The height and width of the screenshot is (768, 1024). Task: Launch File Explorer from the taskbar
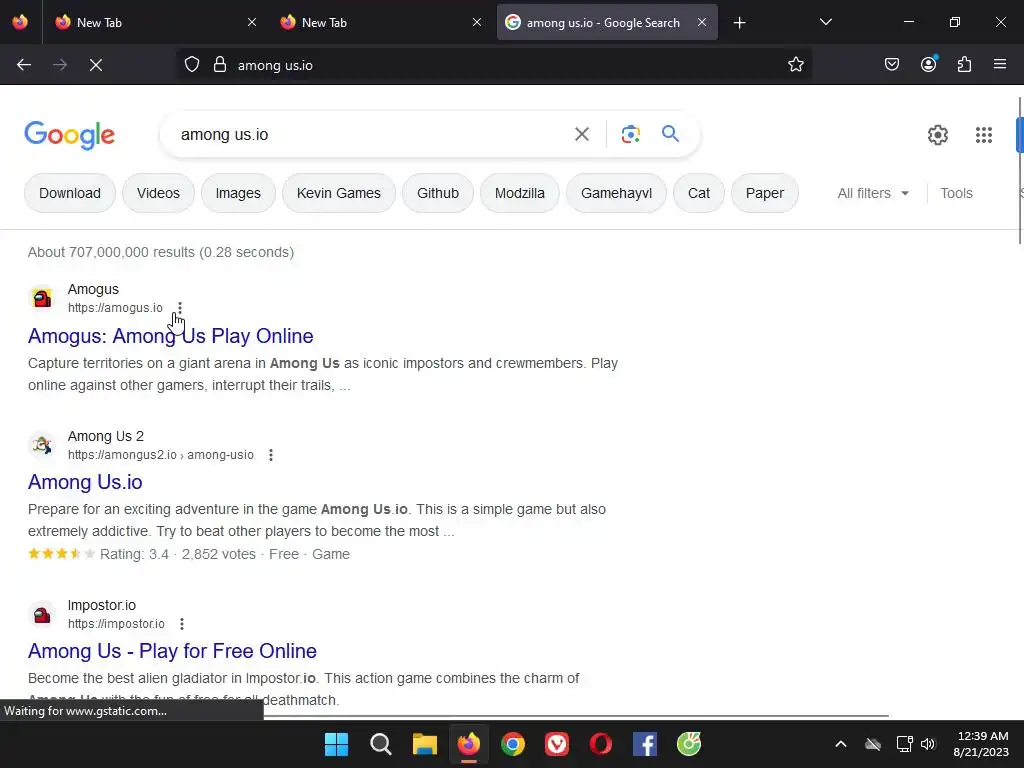pyautogui.click(x=424, y=744)
